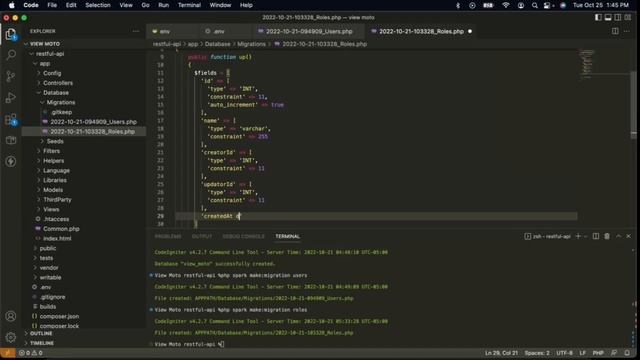Image resolution: width=640 pixels, height=360 pixels.
Task: Split the editor to the right
Action: coord(615,31)
